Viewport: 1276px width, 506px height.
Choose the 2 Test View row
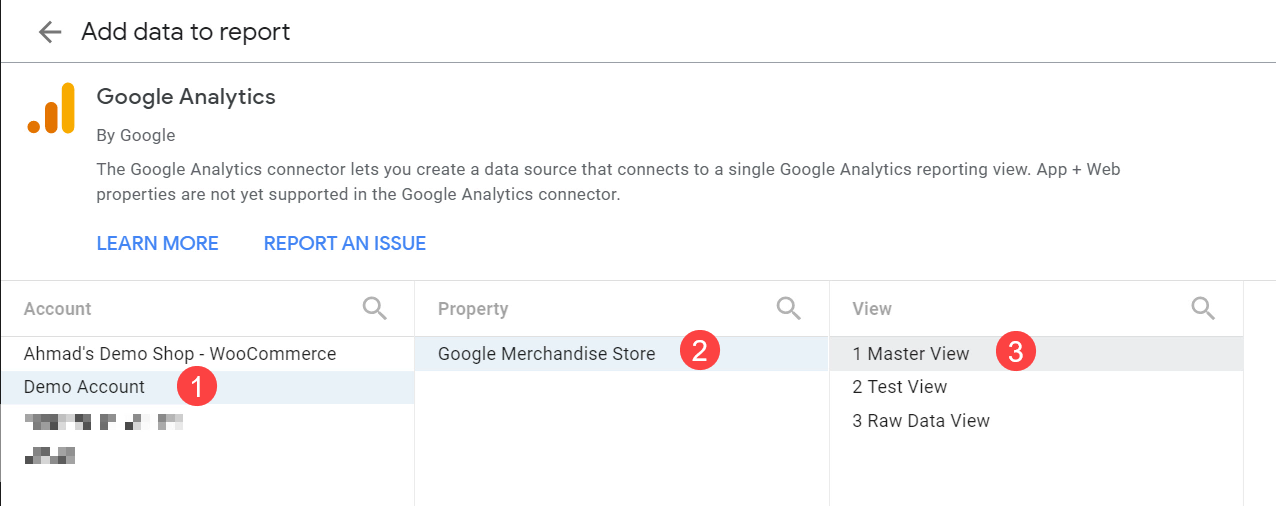click(x=1036, y=387)
